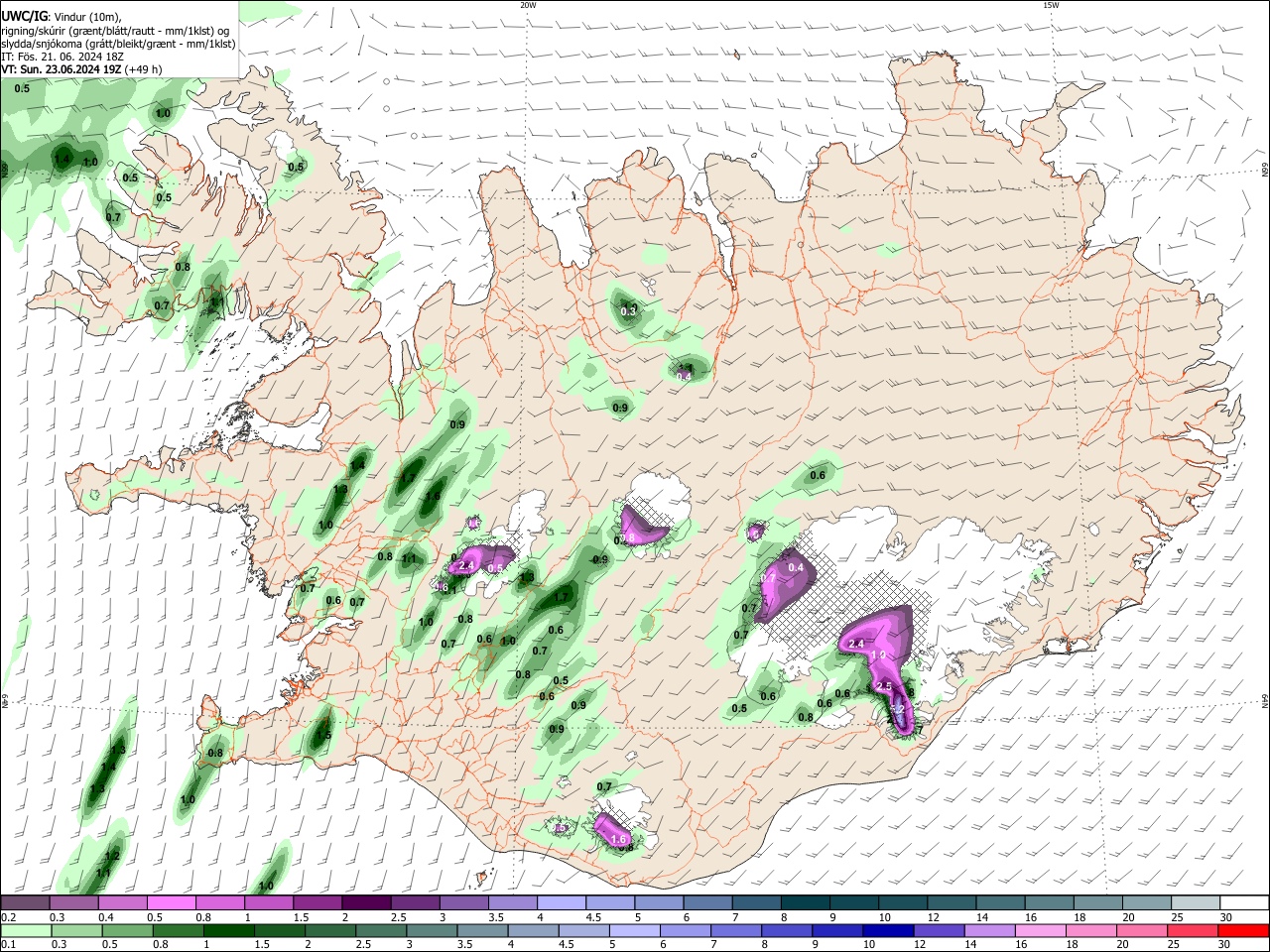Pick the light pink swatch starting at 16, lower legend
1270x952 pixels.
[x=1039, y=931]
